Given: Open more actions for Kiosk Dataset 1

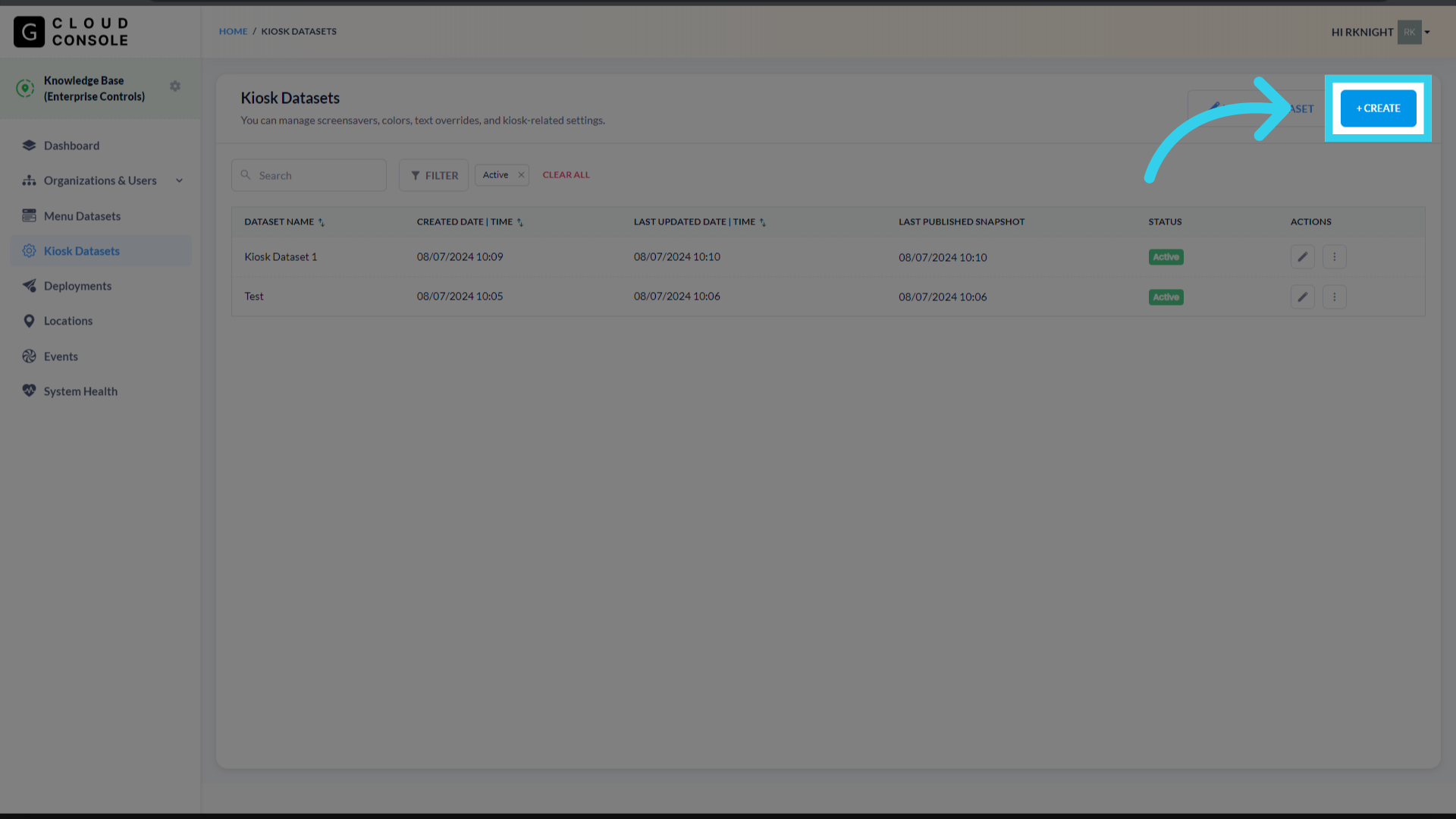Looking at the screenshot, I should [x=1334, y=257].
